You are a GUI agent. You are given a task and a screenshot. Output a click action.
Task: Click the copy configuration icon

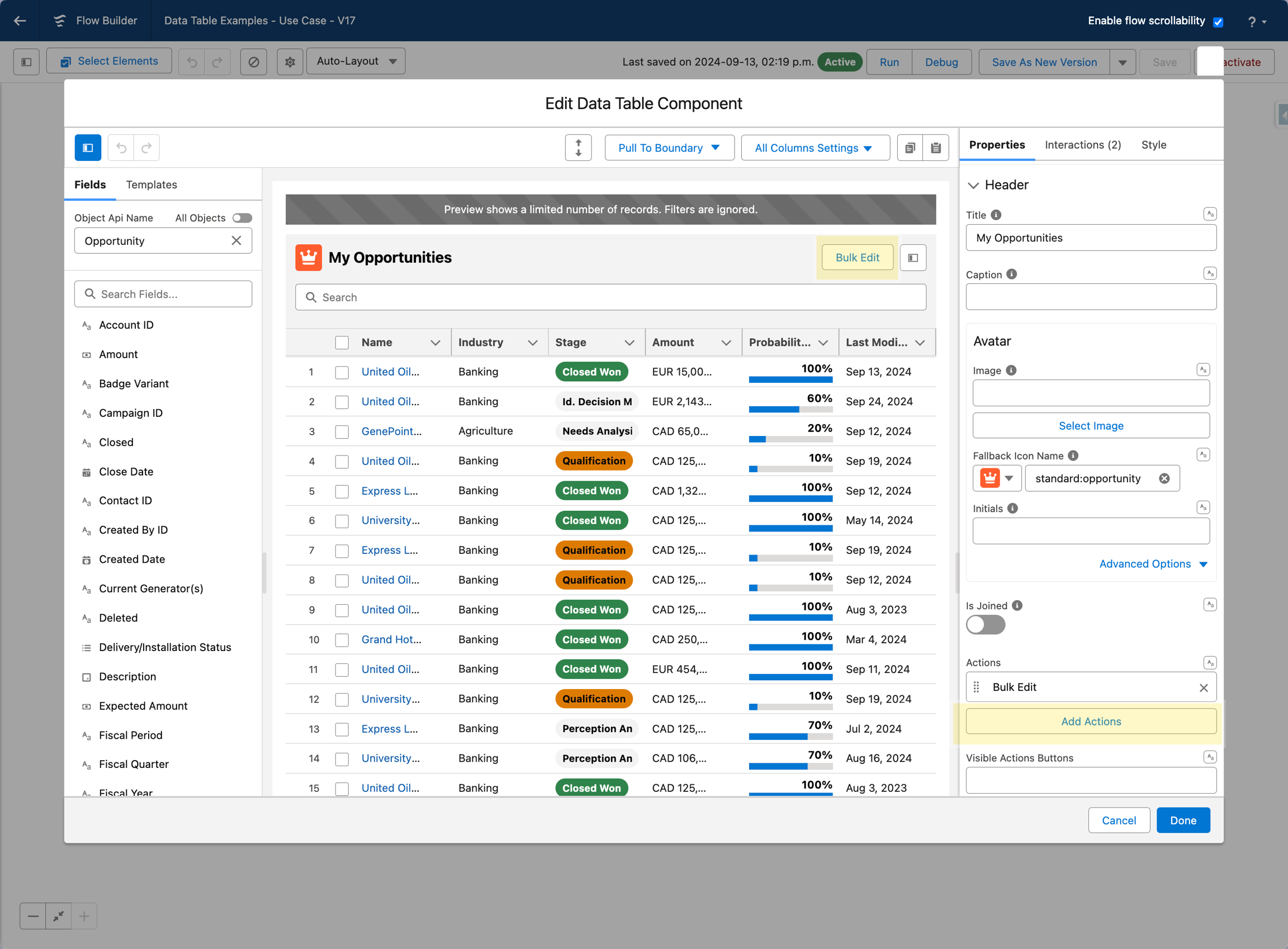[910, 148]
